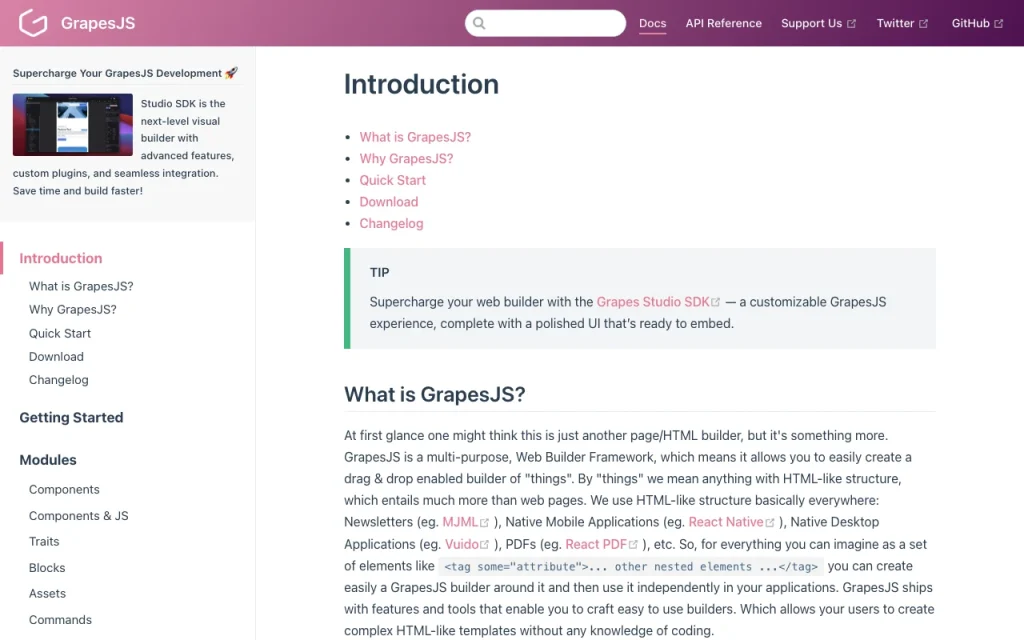Jump to Why GrapesJS? in page contents list
Screen dimensions: 1024x640
(x=406, y=159)
